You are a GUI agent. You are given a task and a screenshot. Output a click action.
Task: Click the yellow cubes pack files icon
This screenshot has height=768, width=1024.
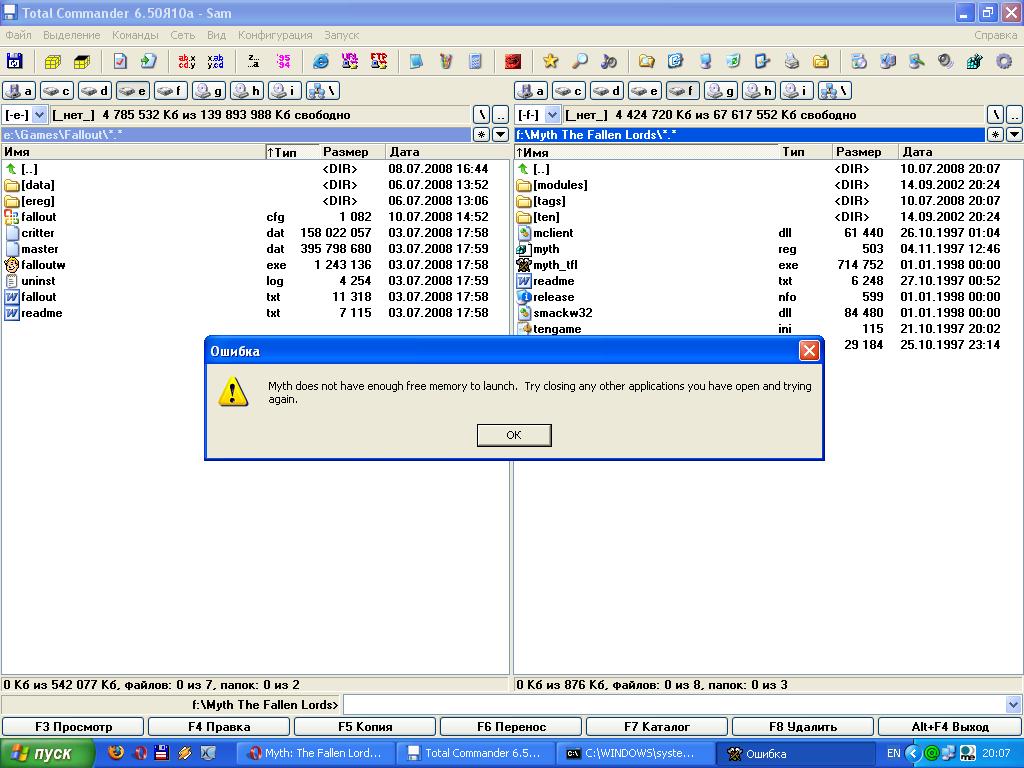click(53, 61)
